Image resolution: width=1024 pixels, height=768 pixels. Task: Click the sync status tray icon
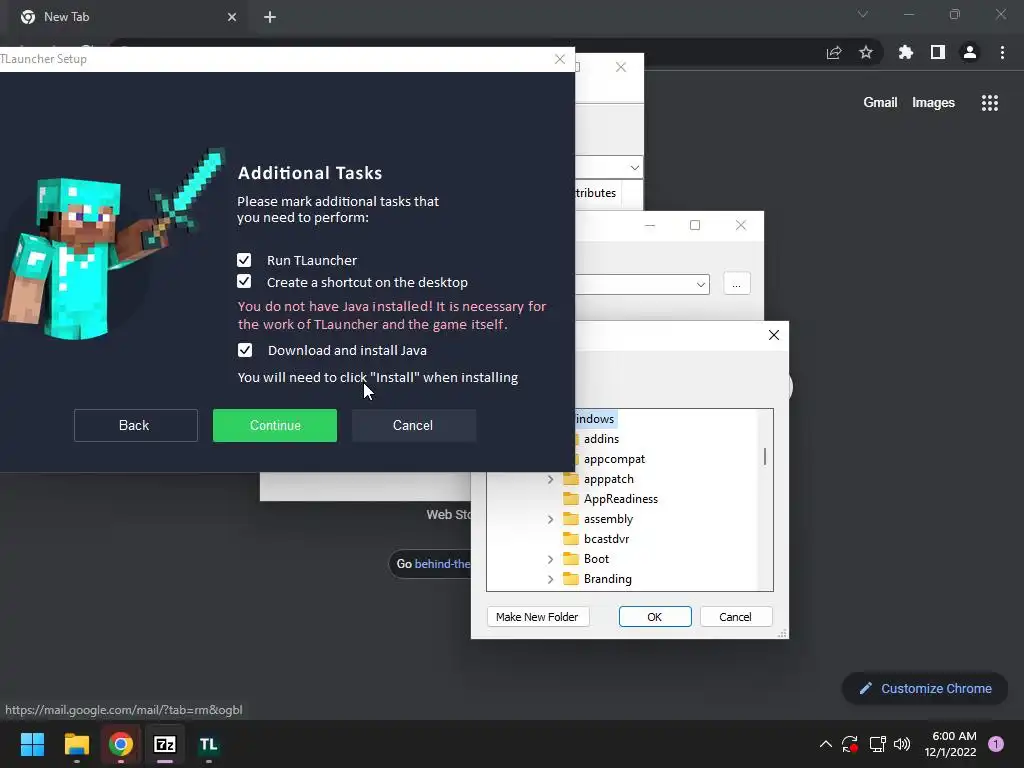[850, 744]
